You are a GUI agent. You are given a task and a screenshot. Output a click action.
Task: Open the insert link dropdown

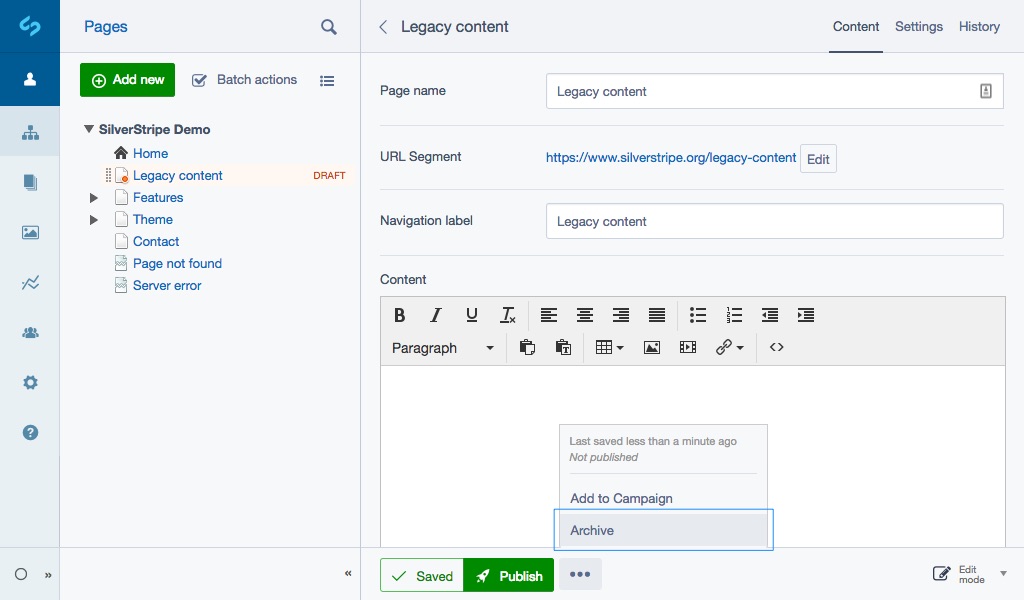click(729, 347)
